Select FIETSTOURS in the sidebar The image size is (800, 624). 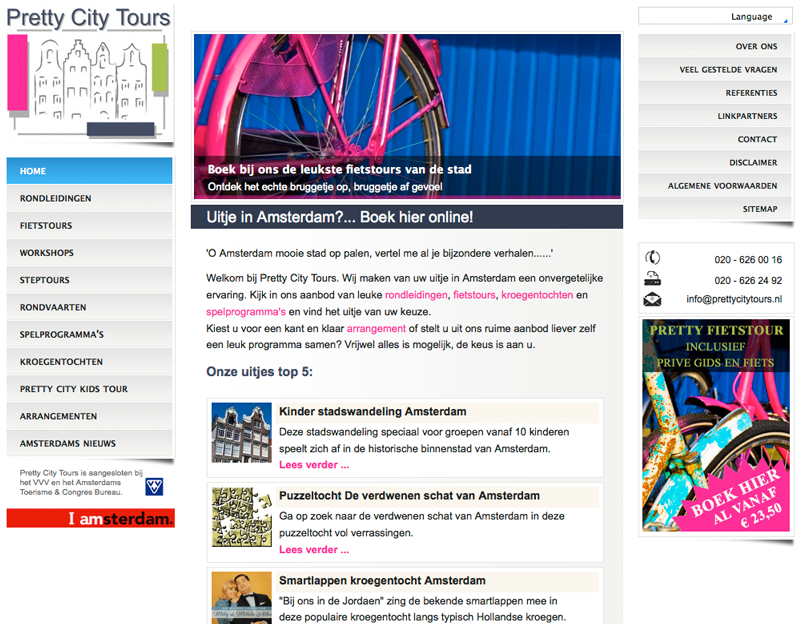pyautogui.click(x=89, y=226)
